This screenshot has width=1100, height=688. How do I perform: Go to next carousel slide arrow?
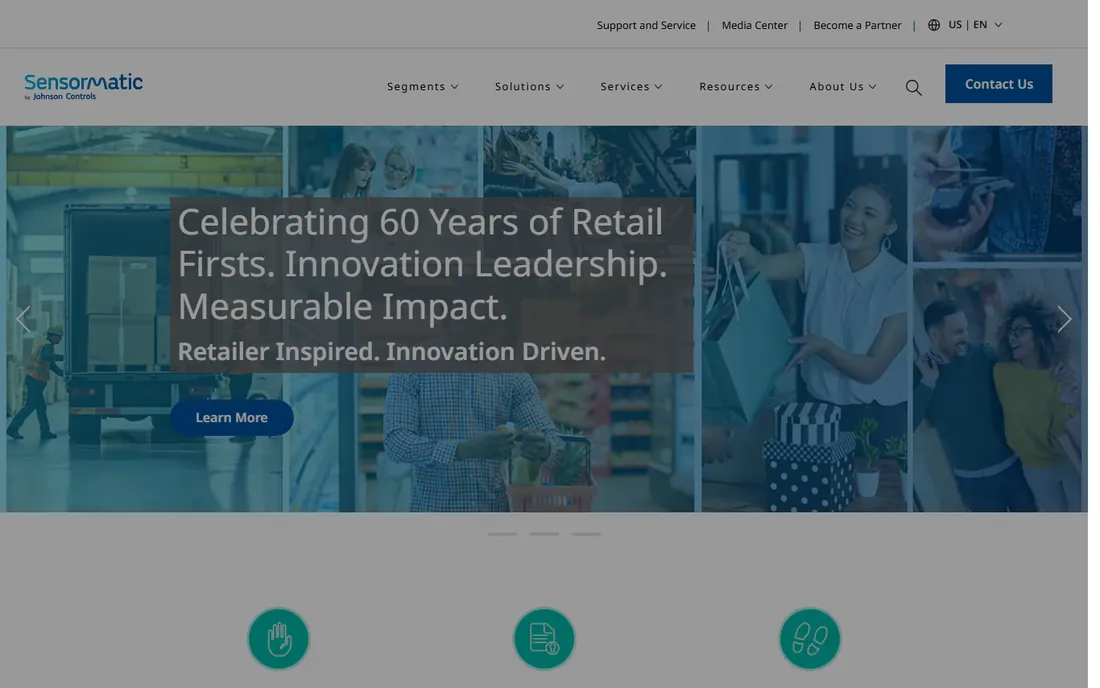(1064, 319)
